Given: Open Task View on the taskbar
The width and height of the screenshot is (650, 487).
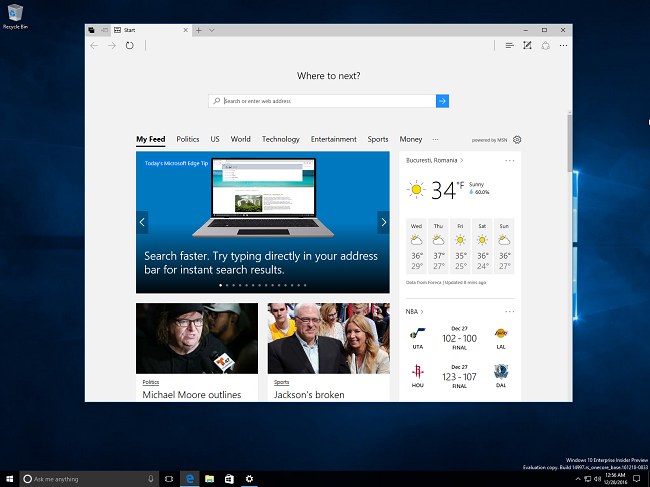Looking at the screenshot, I should click(169, 479).
